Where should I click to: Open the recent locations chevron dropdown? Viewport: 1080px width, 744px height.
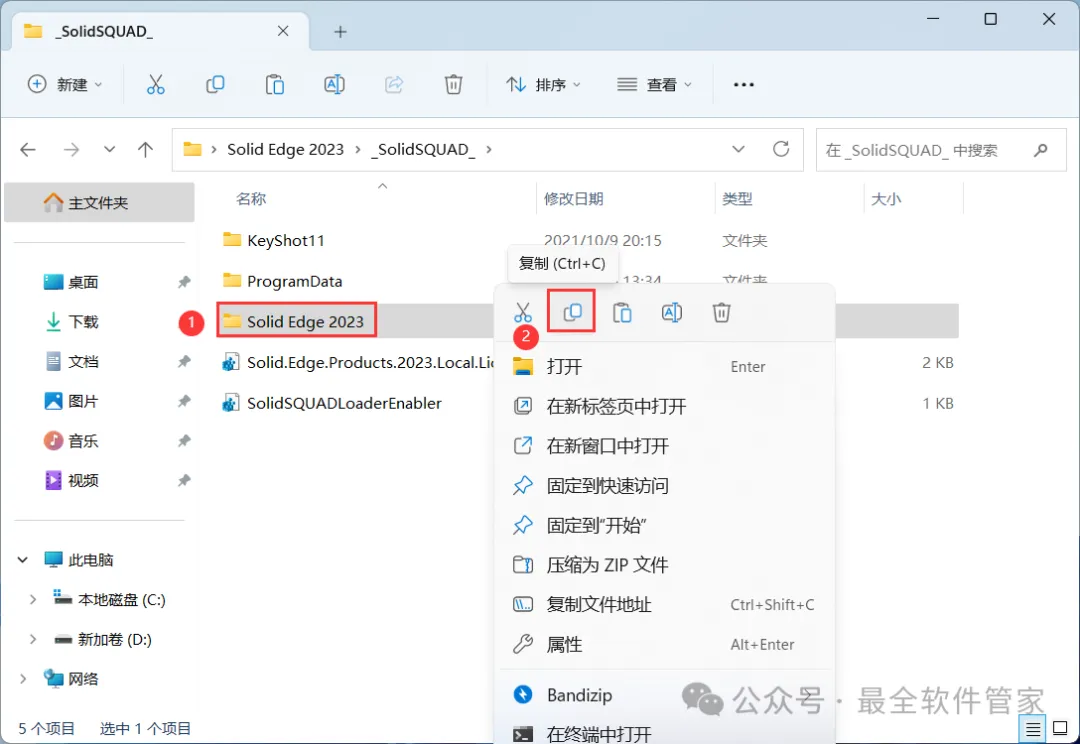(109, 149)
